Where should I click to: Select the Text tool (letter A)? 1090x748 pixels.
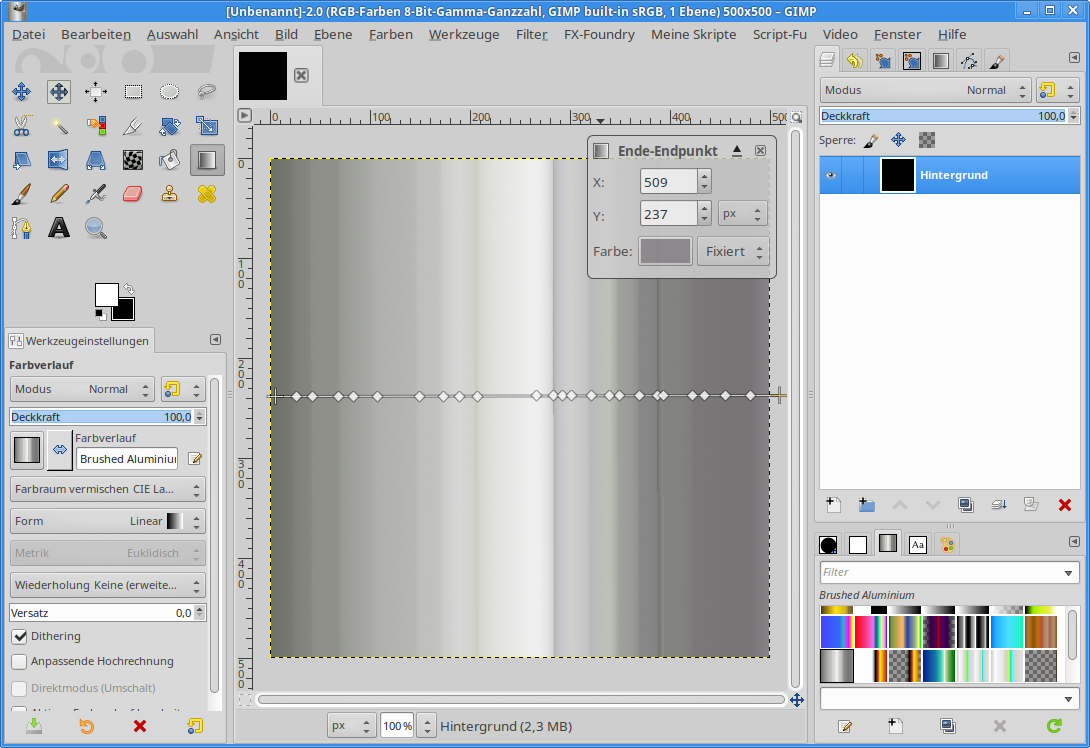click(x=59, y=228)
